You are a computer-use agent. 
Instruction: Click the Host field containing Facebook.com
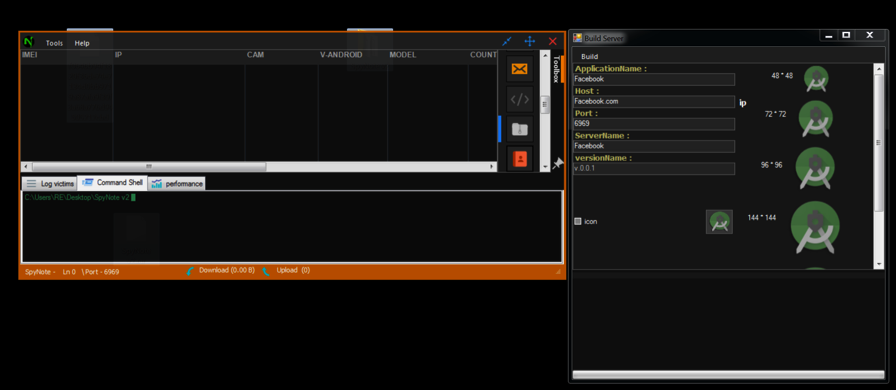tap(654, 102)
